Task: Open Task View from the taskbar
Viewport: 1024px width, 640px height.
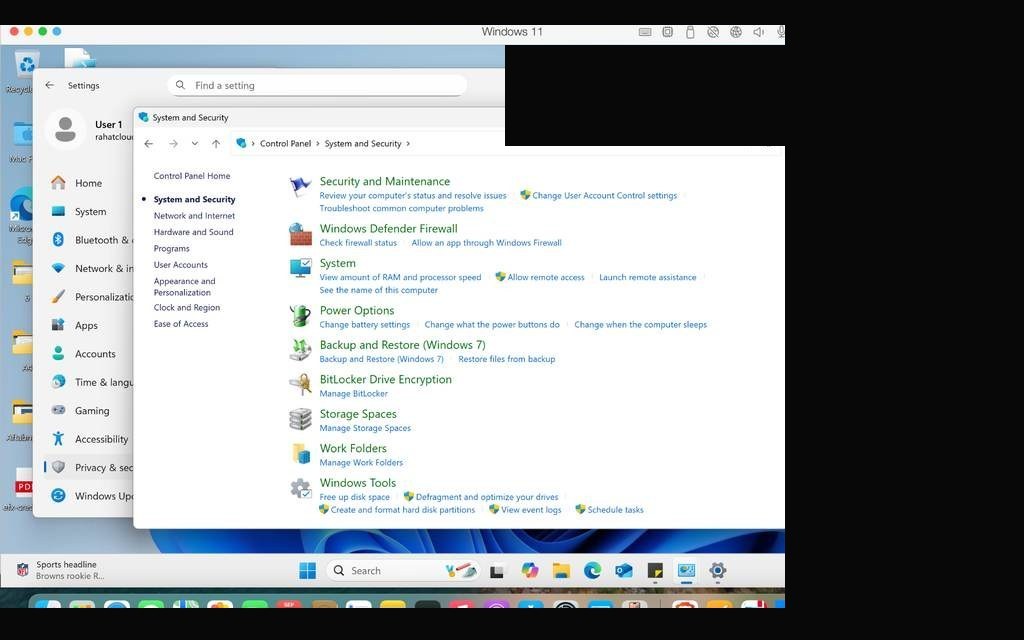Action: (497, 571)
